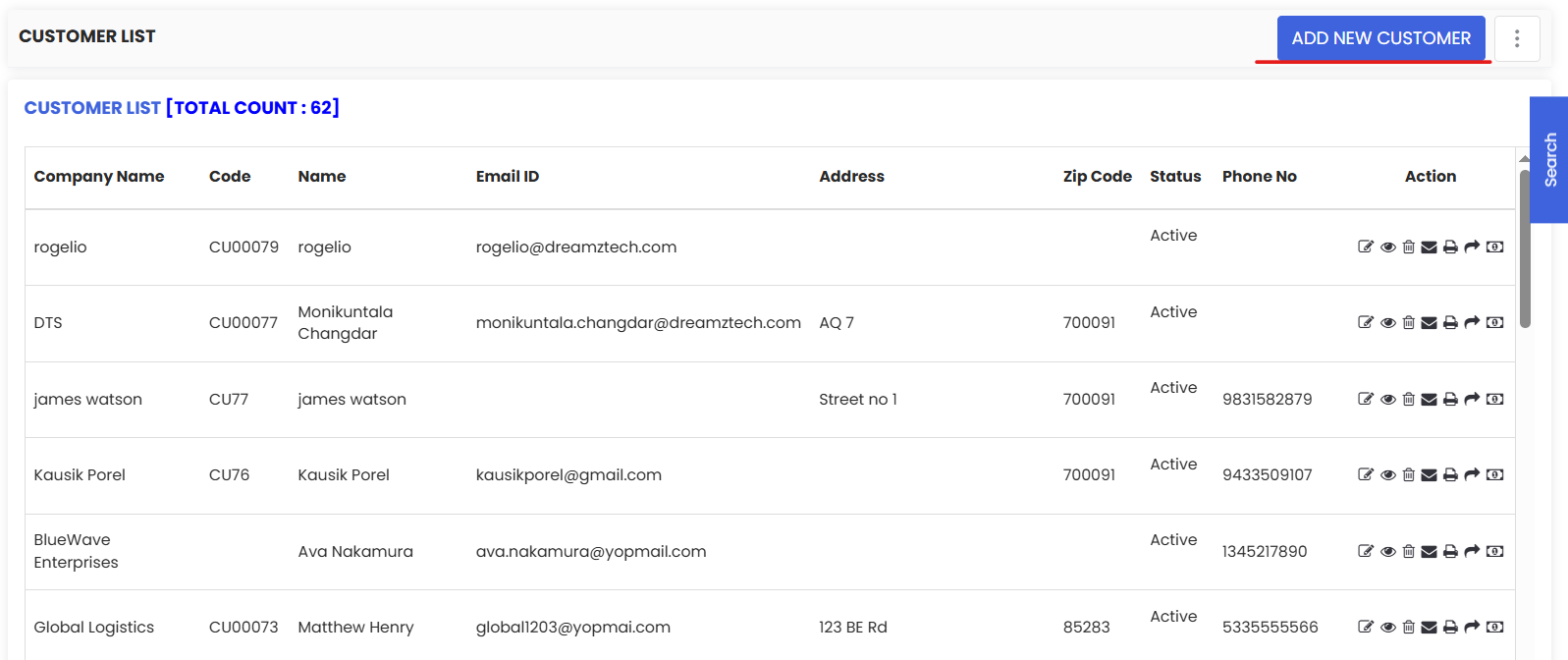
Task: Edit the rogelio customer record
Action: (1366, 247)
